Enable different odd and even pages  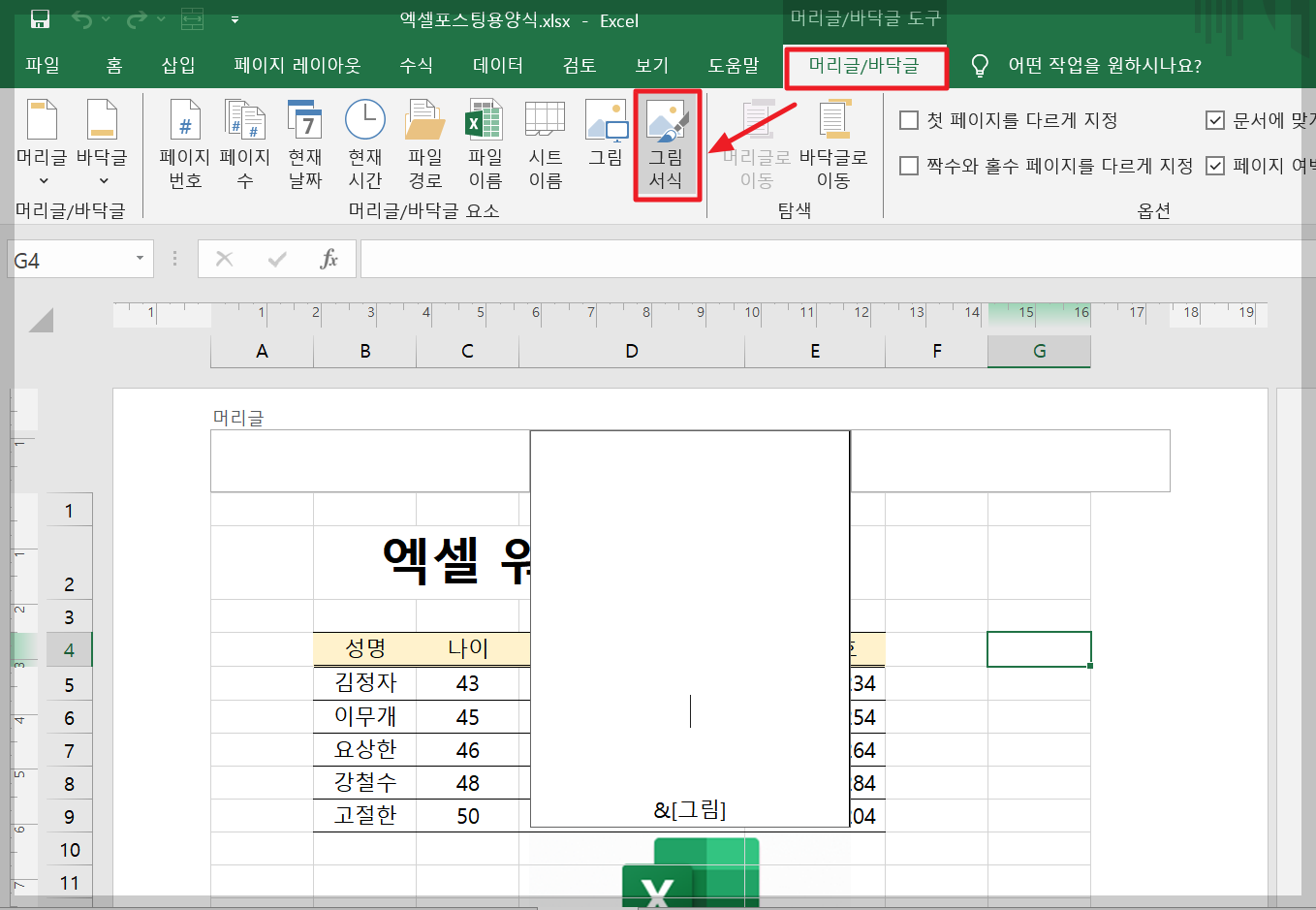pos(908,166)
